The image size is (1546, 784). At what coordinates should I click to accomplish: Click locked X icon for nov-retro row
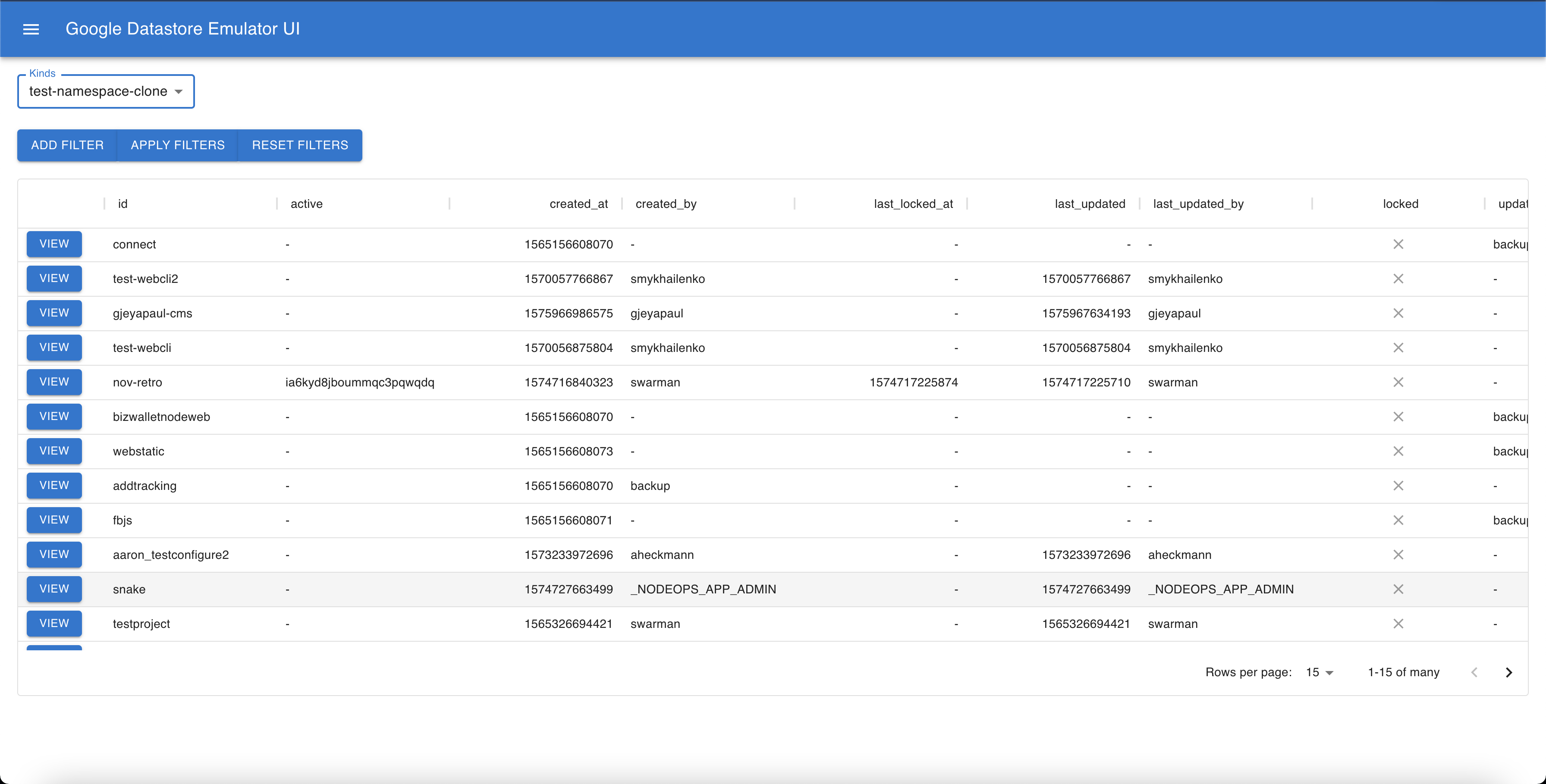[1398, 382]
